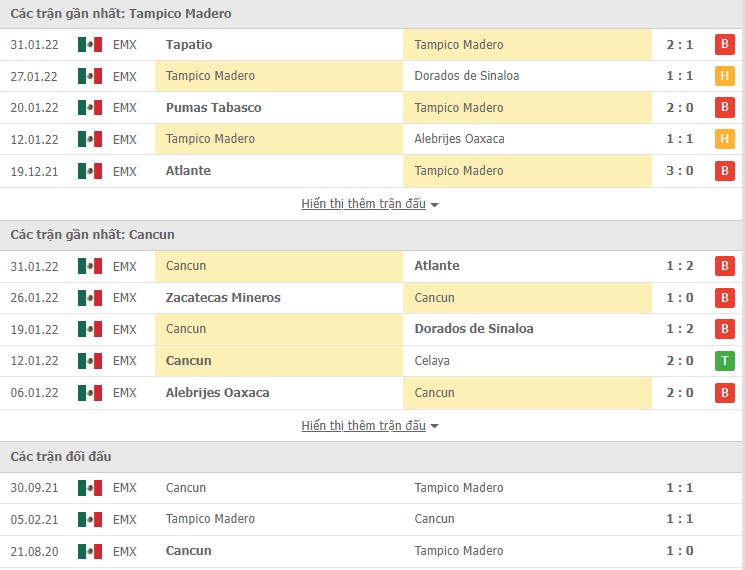Open Celaya team link

434,361
